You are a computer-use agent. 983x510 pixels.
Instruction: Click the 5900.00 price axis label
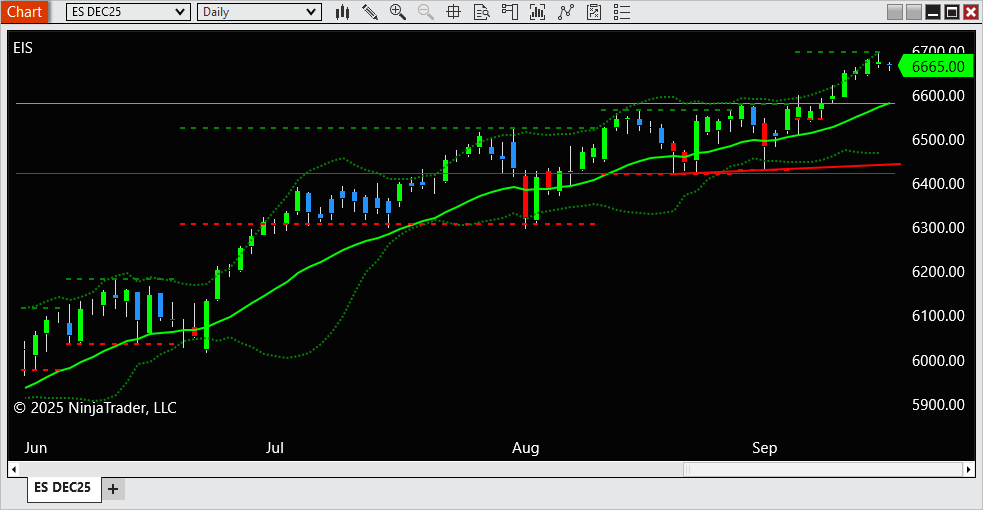[x=938, y=405]
